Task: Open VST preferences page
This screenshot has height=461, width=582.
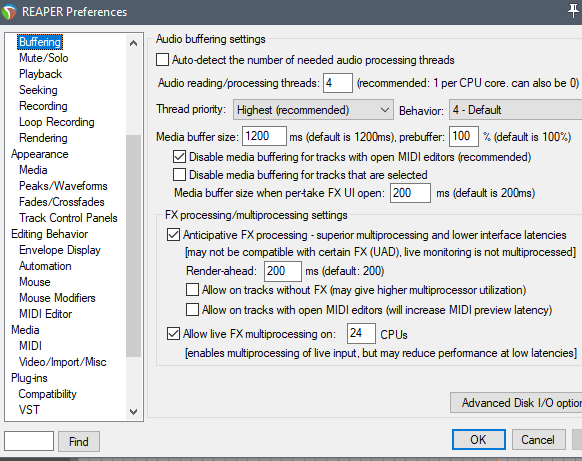Action: click(29, 410)
